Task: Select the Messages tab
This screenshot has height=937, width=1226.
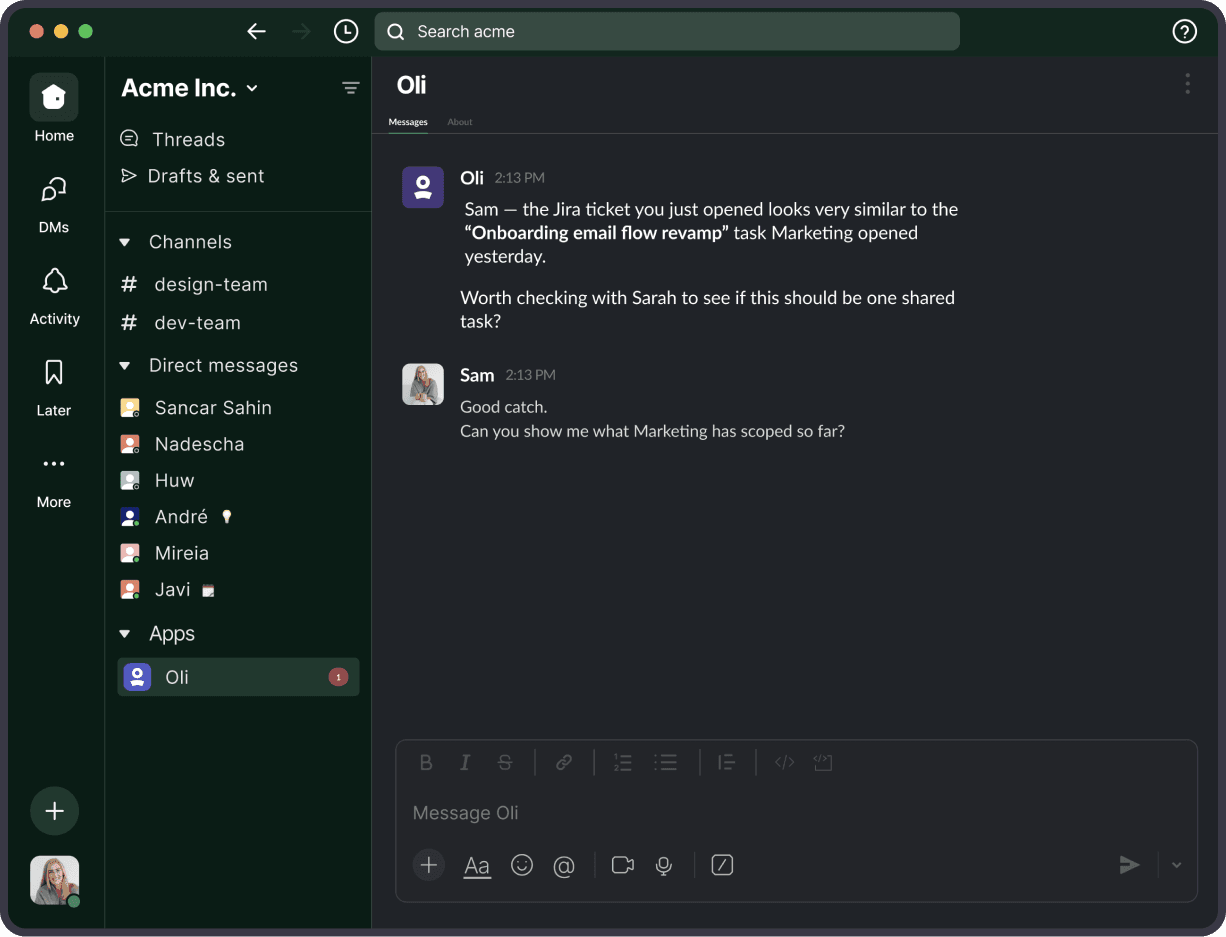Action: 408,122
